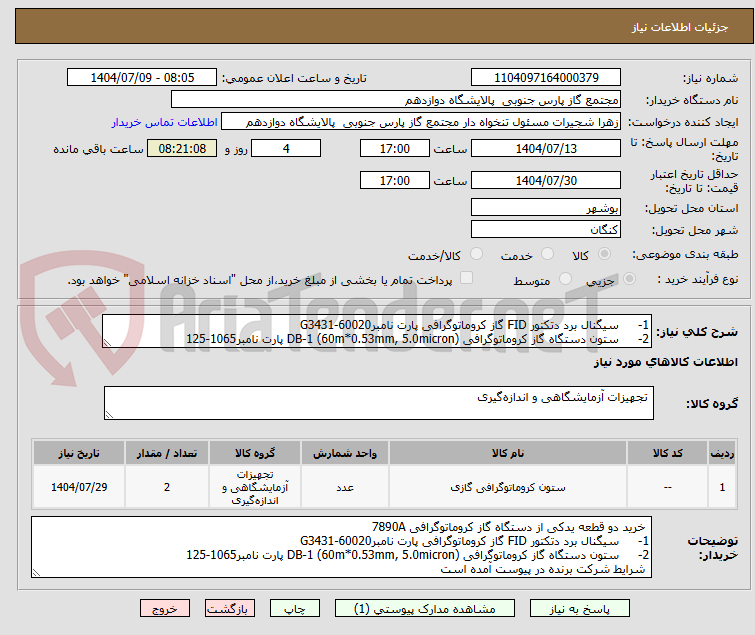The image size is (755, 635).
Task: Click the تعداد / مقدار column header
Action: pyautogui.click(x=167, y=453)
